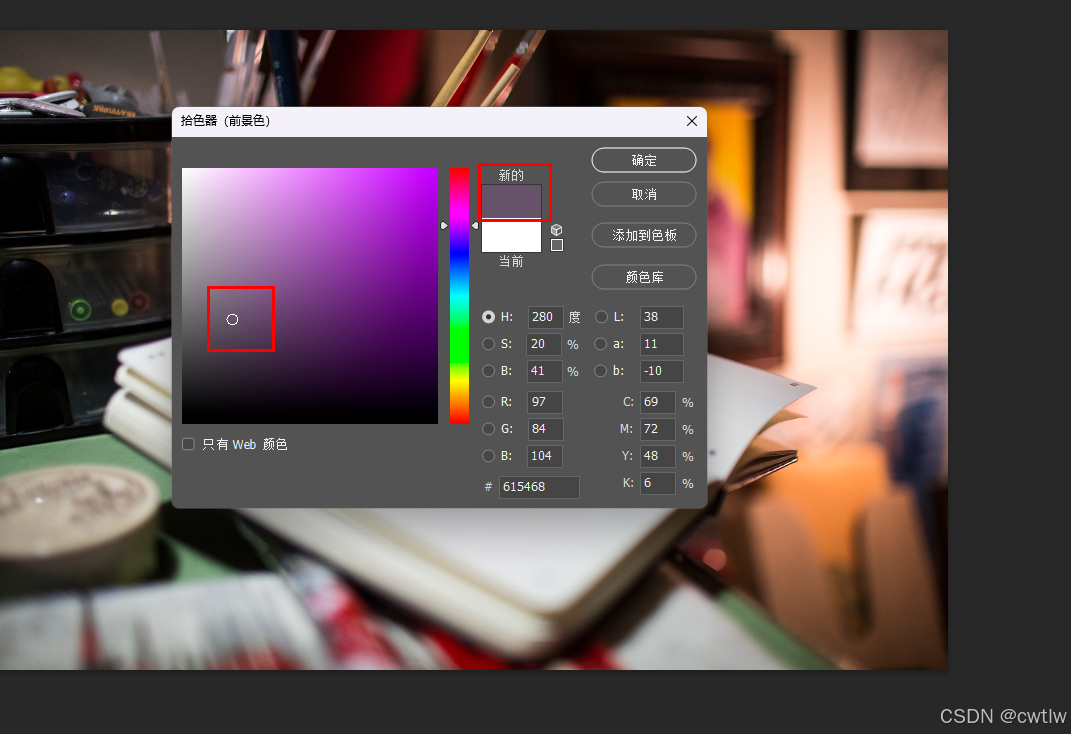Click the new color swatch 新的
This screenshot has width=1071, height=734.
pos(512,201)
